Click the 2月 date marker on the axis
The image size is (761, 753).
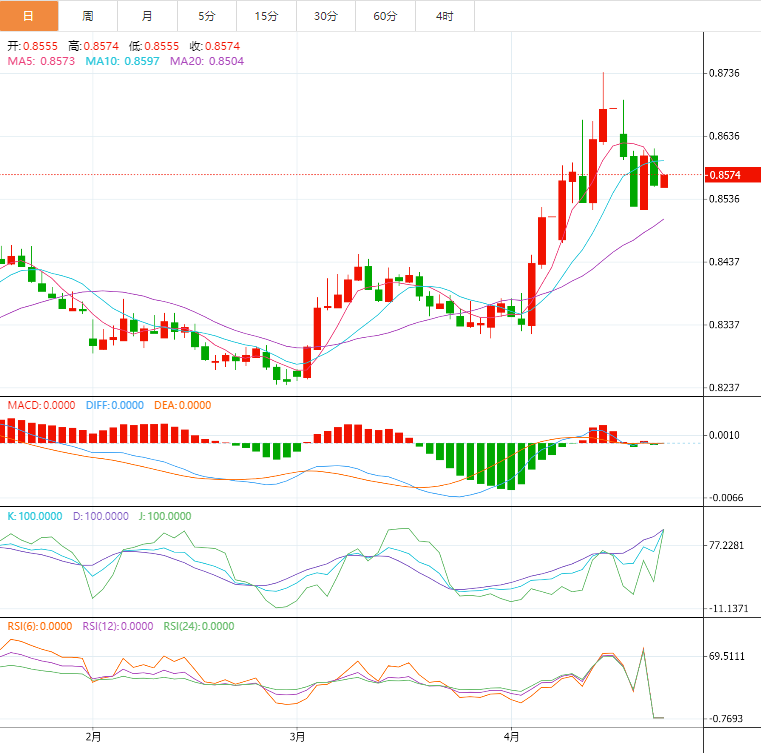pos(93,737)
